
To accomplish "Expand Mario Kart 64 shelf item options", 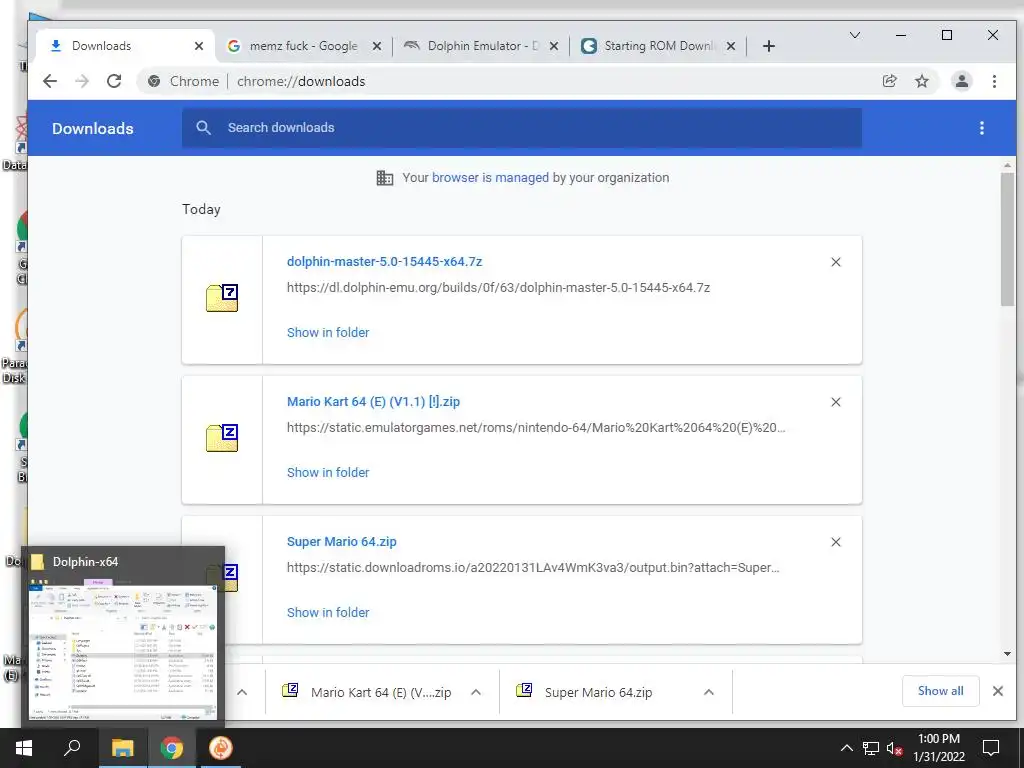I will [x=476, y=692].
